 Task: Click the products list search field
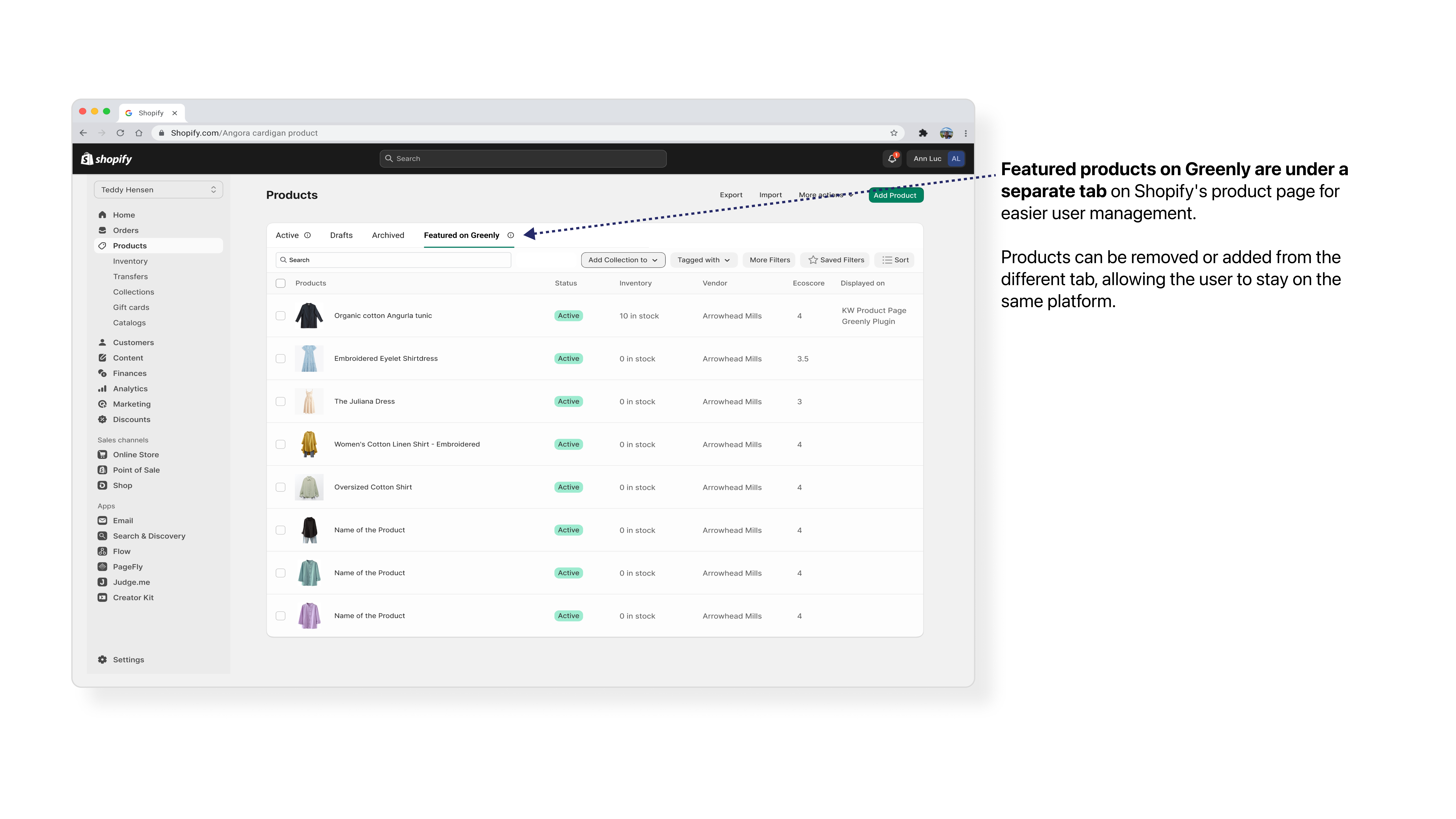click(393, 260)
